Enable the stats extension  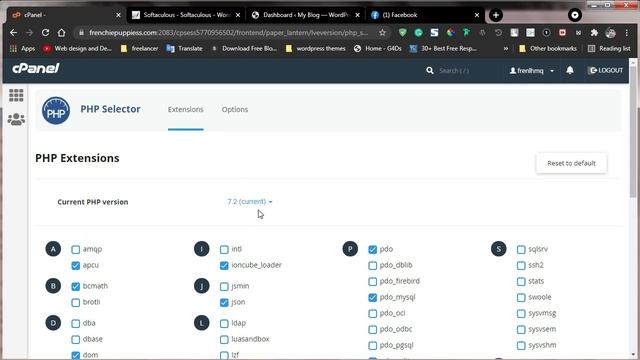coord(521,282)
